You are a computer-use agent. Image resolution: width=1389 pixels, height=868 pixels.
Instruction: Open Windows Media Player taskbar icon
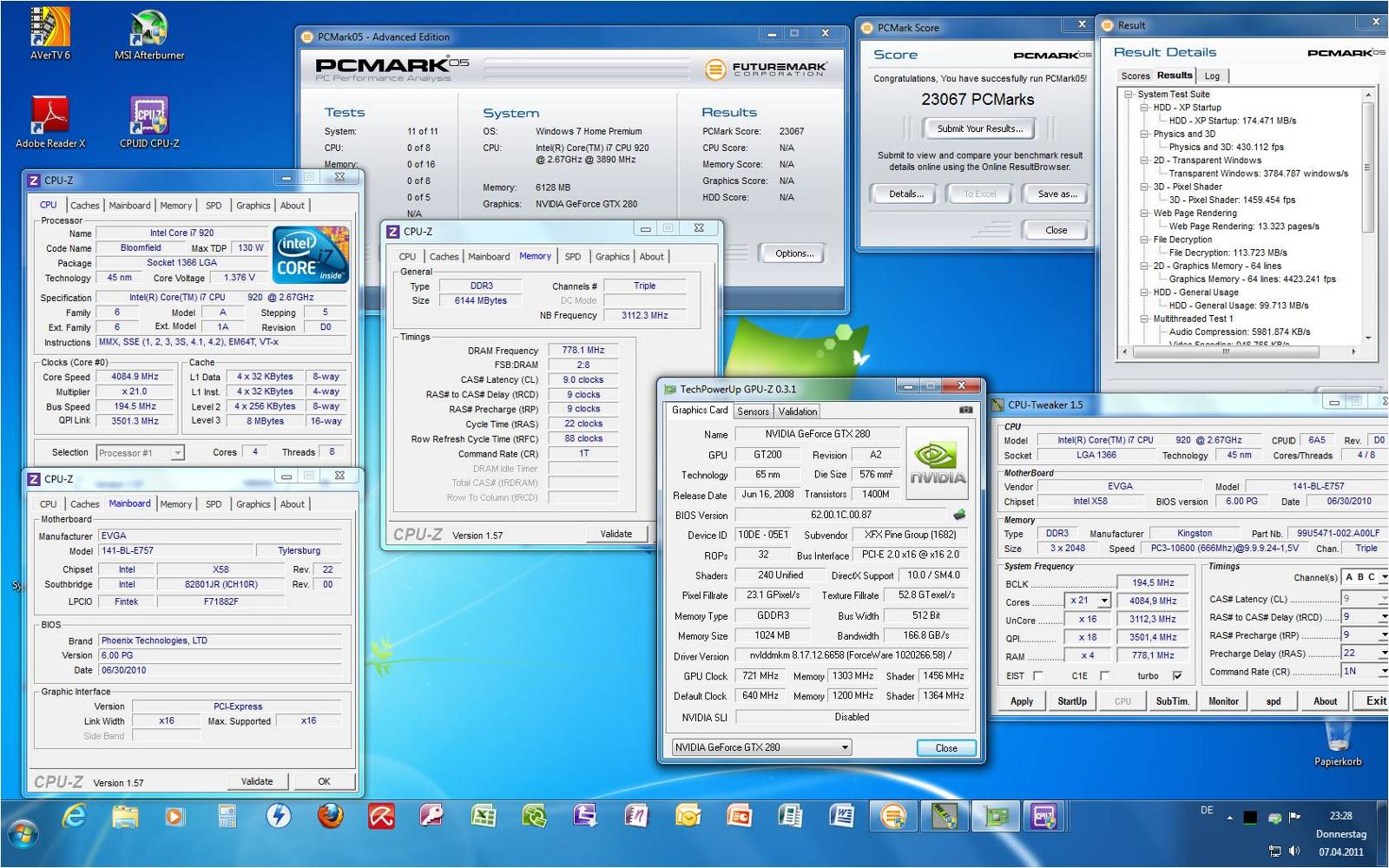(175, 817)
